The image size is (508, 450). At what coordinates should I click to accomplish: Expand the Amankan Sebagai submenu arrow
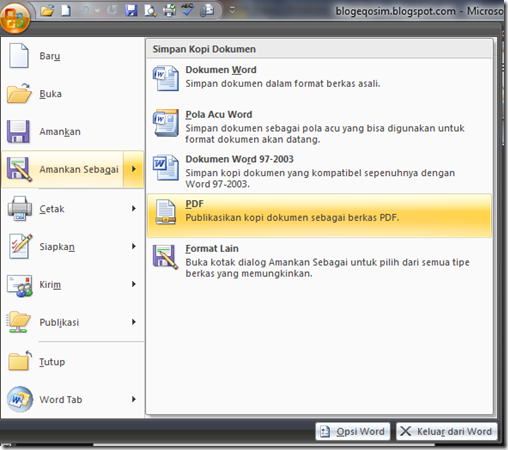coord(134,169)
